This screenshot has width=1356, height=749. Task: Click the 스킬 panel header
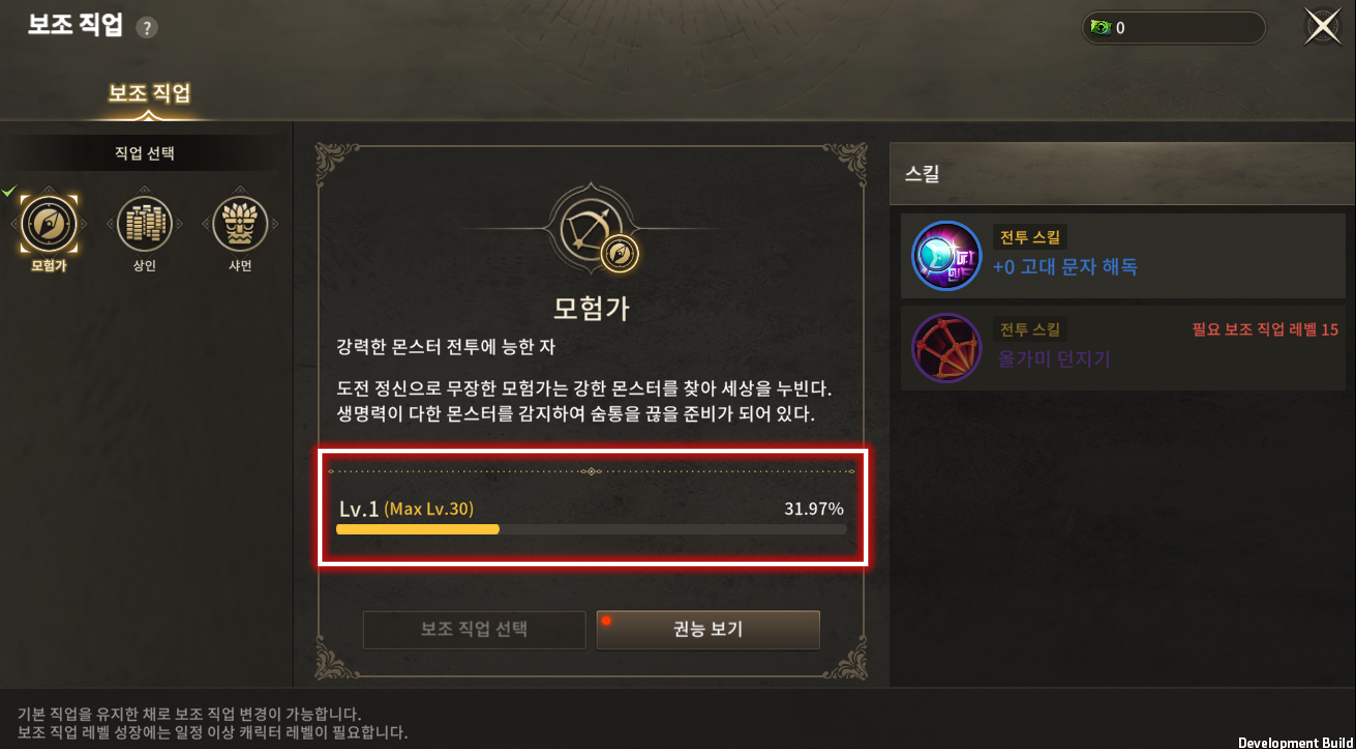[1122, 174]
